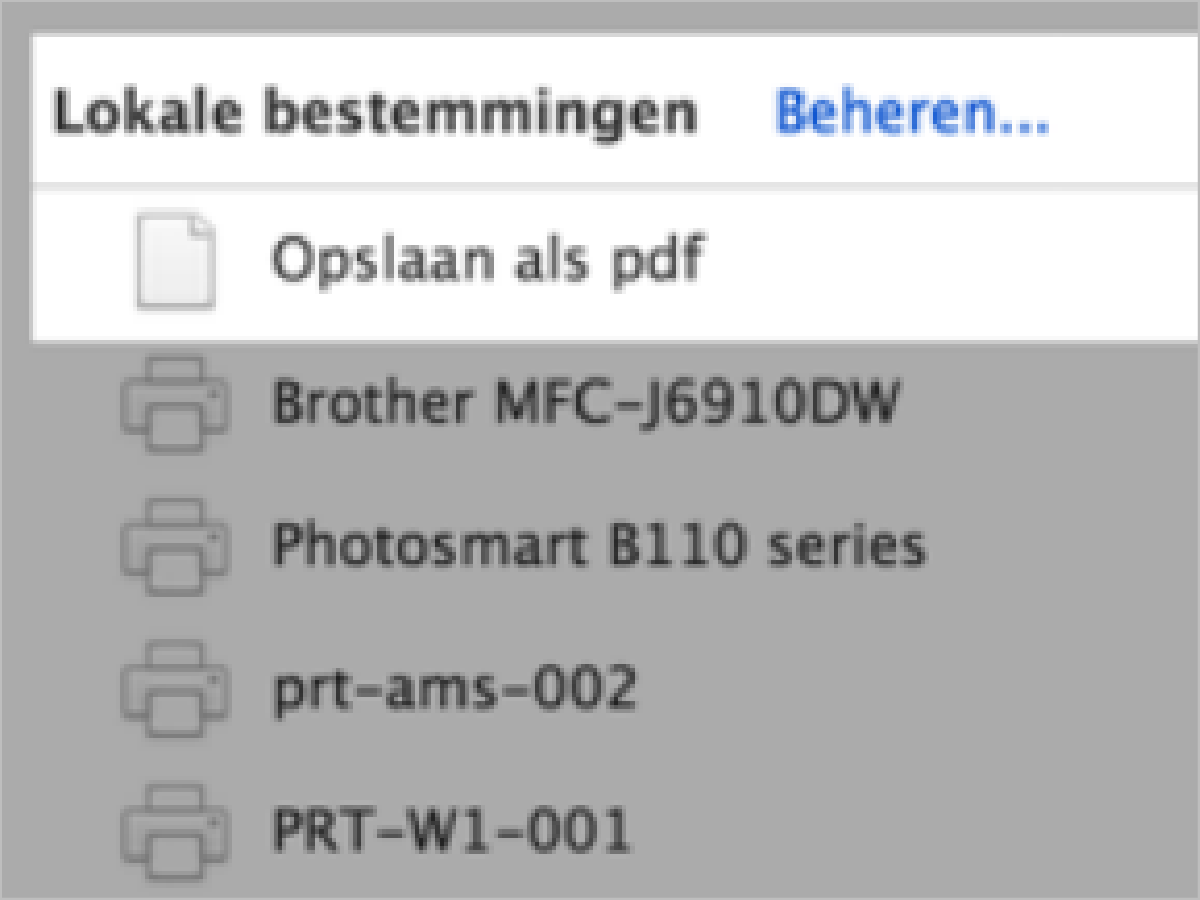Print to the Brother printer
Viewport: 1200px width, 900px height.
point(587,404)
